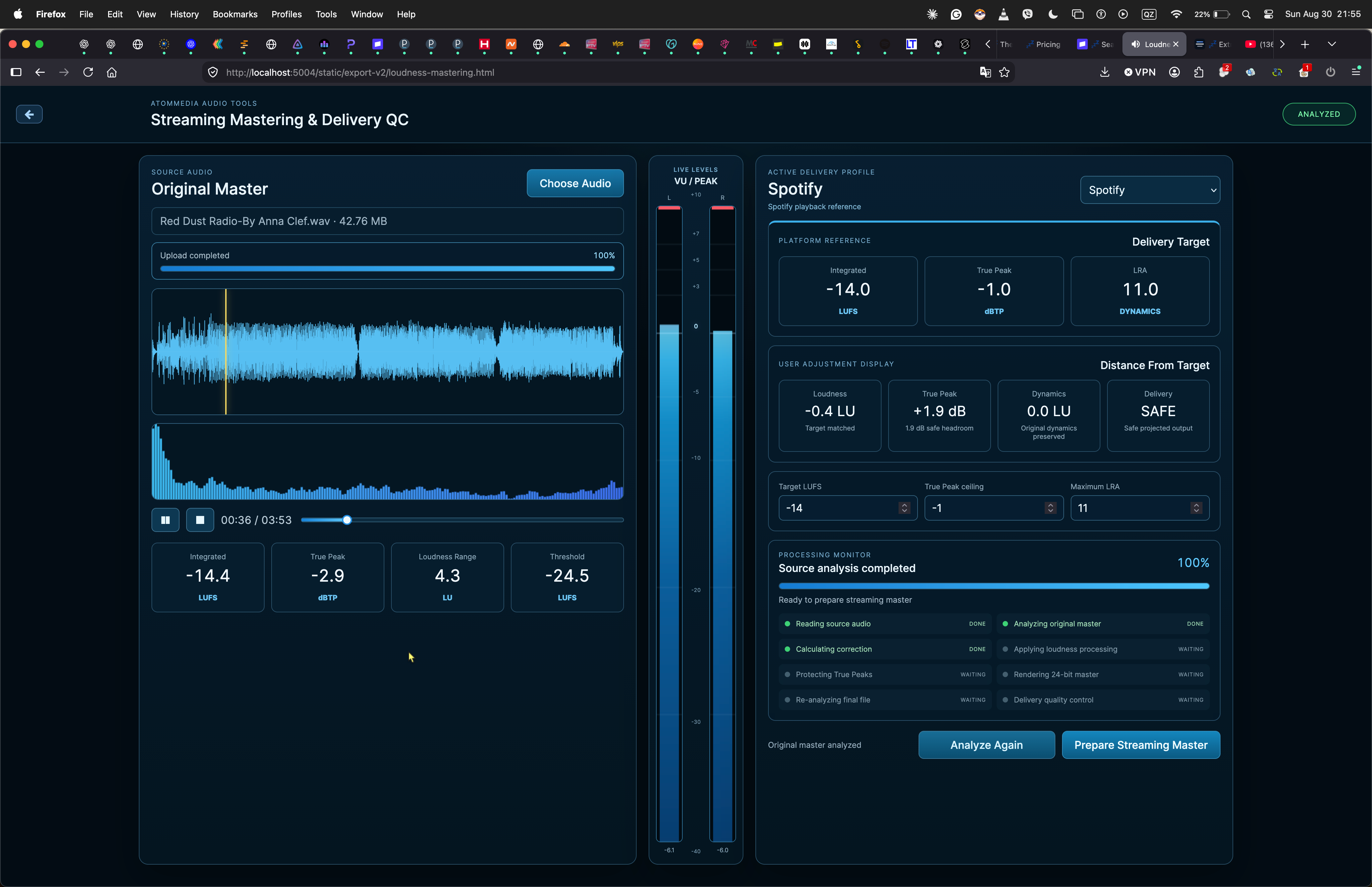Click the 'Calculating correction' step row

(x=885, y=649)
